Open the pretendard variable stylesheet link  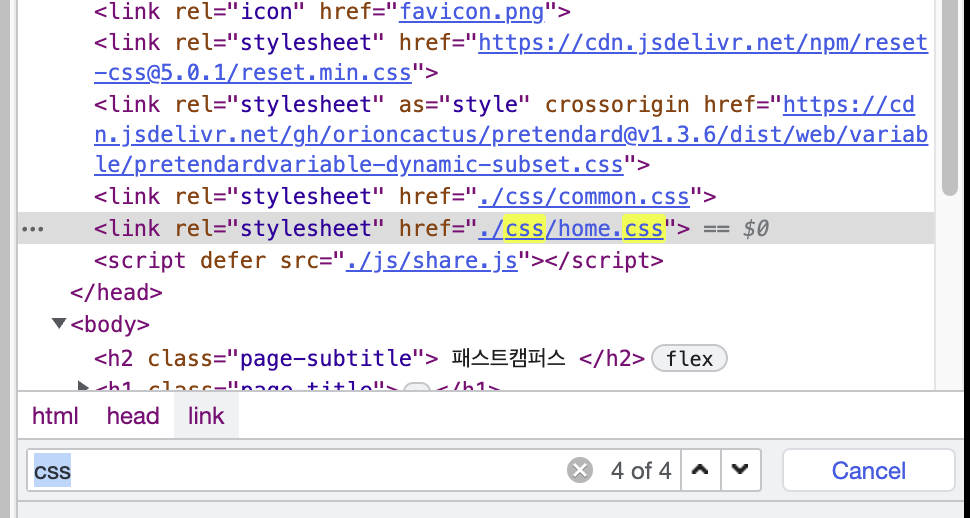(x=511, y=134)
